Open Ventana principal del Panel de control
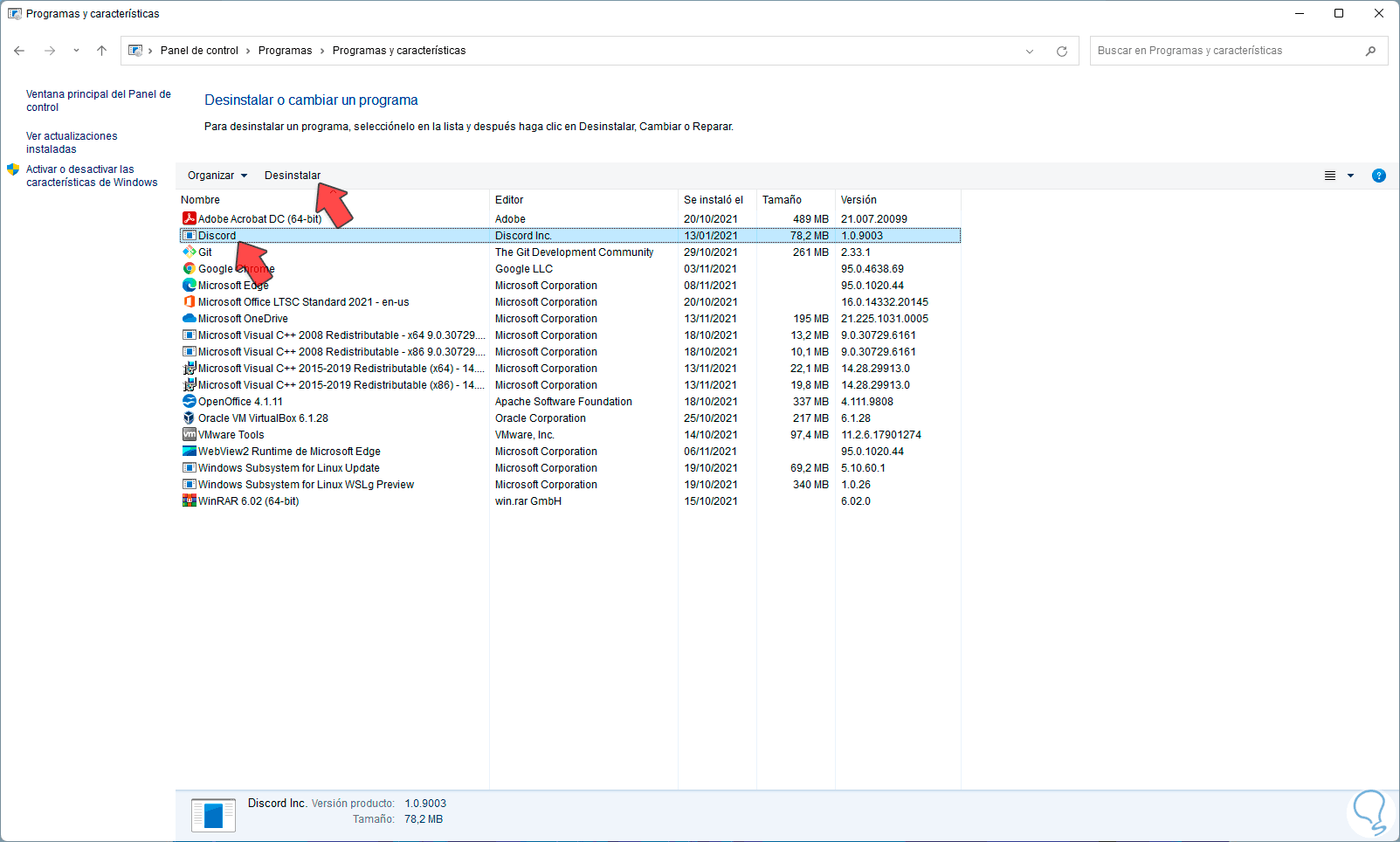The image size is (1400, 842). tap(99, 100)
